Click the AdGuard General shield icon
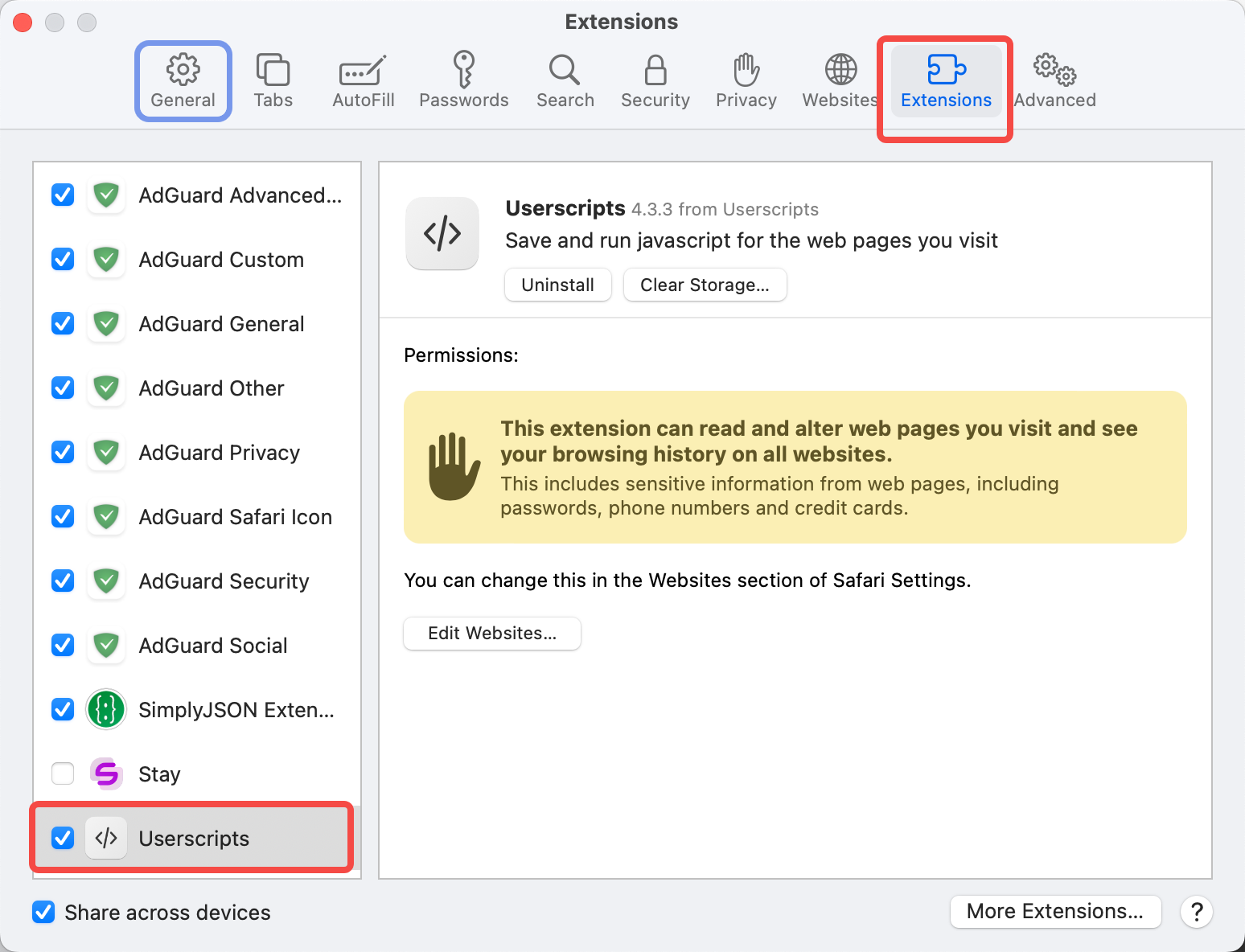Screen dimensions: 1245x952 click(106, 323)
